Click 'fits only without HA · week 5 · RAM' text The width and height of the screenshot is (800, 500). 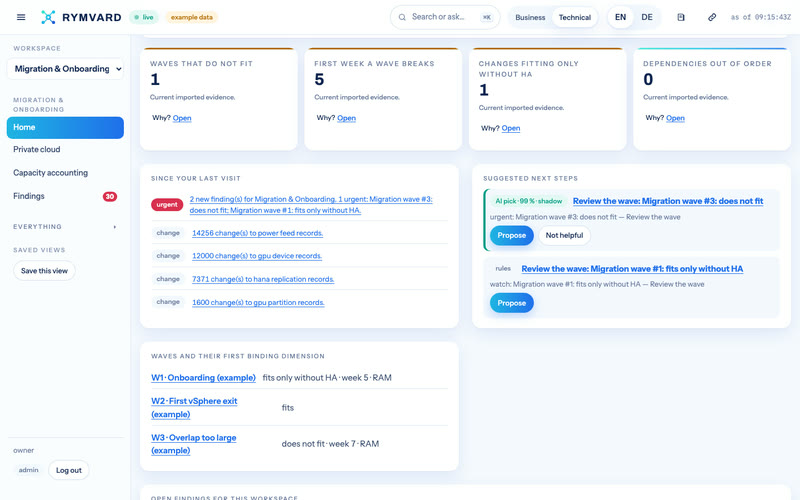(327, 378)
